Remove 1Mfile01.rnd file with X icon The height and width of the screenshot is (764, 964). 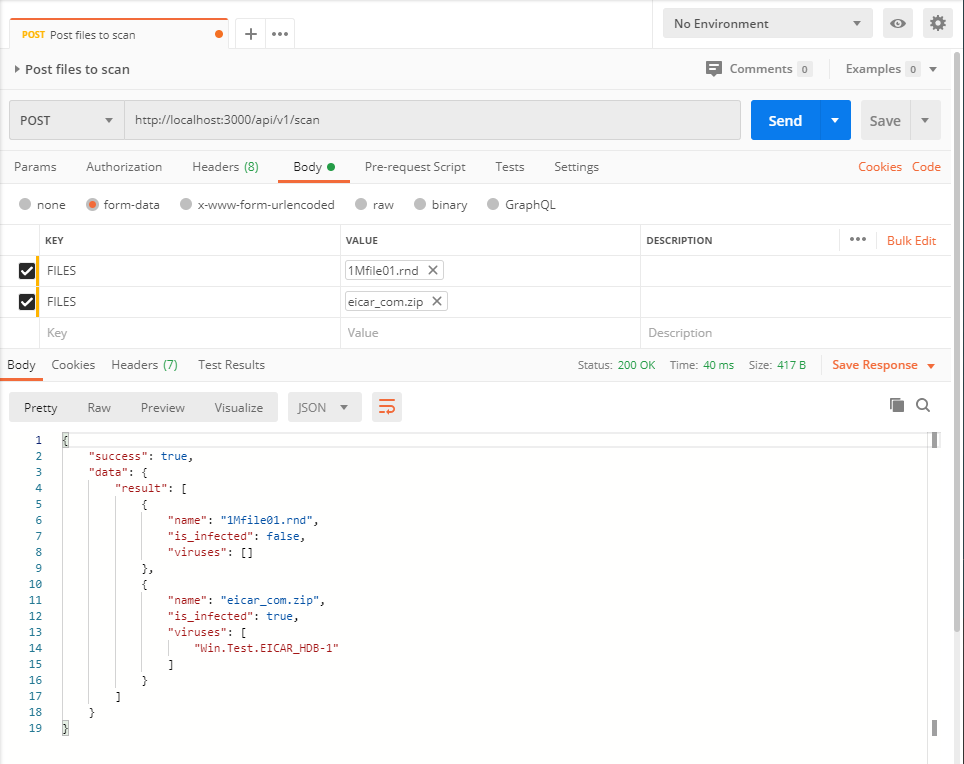click(x=433, y=270)
